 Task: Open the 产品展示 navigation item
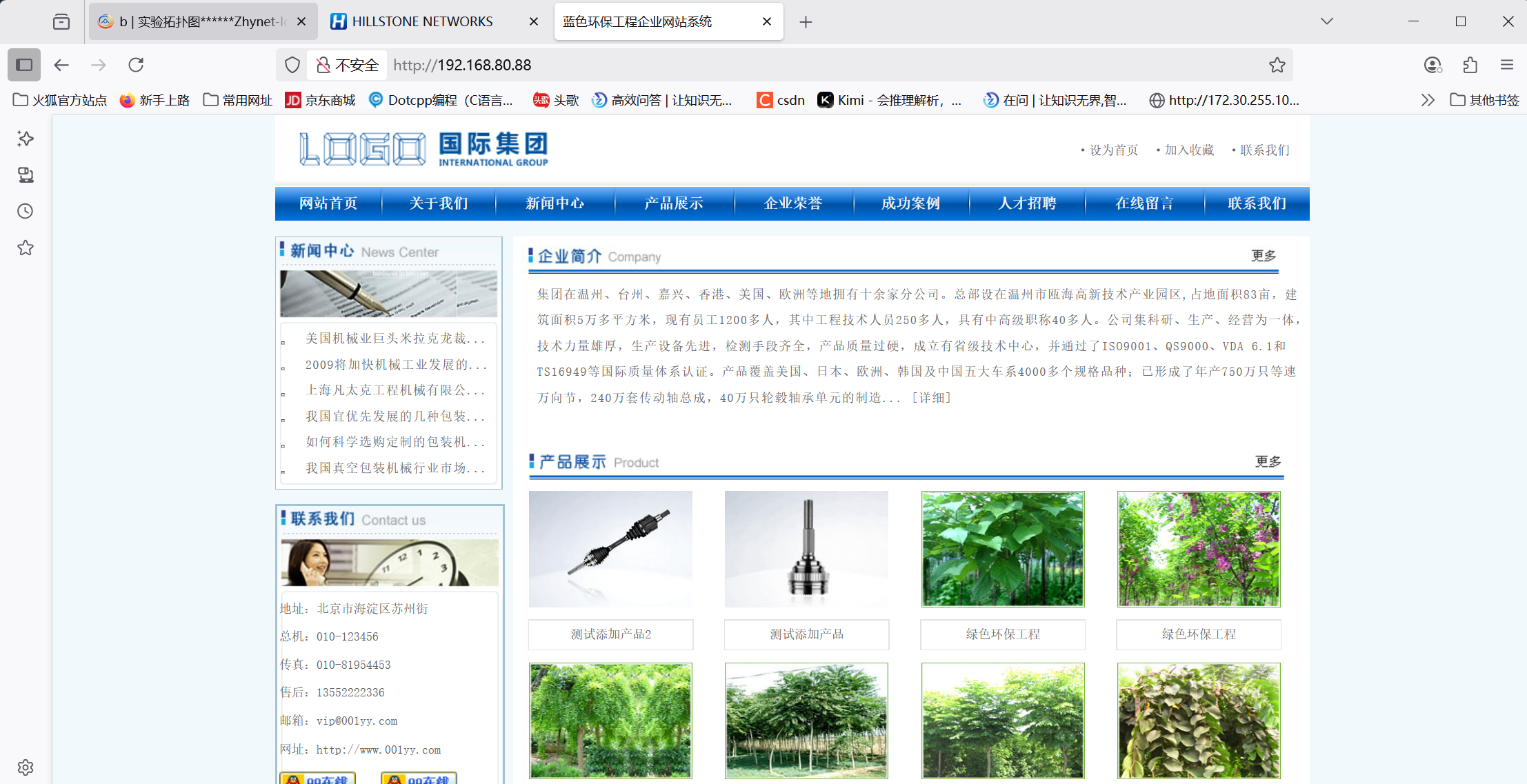(674, 203)
